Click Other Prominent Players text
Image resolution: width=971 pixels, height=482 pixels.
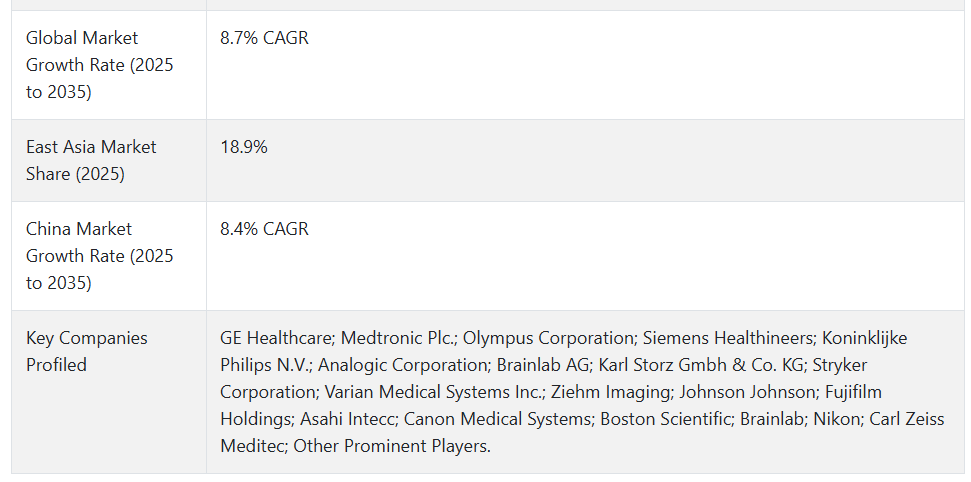click(x=391, y=446)
